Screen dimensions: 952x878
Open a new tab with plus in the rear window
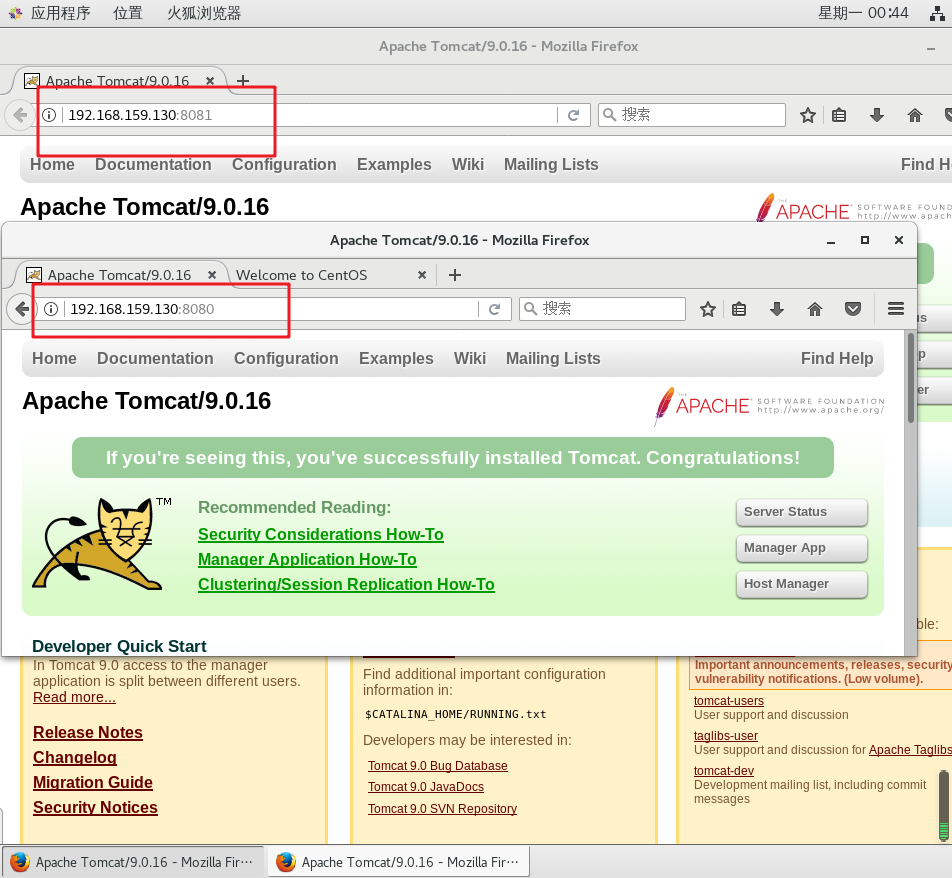(243, 81)
